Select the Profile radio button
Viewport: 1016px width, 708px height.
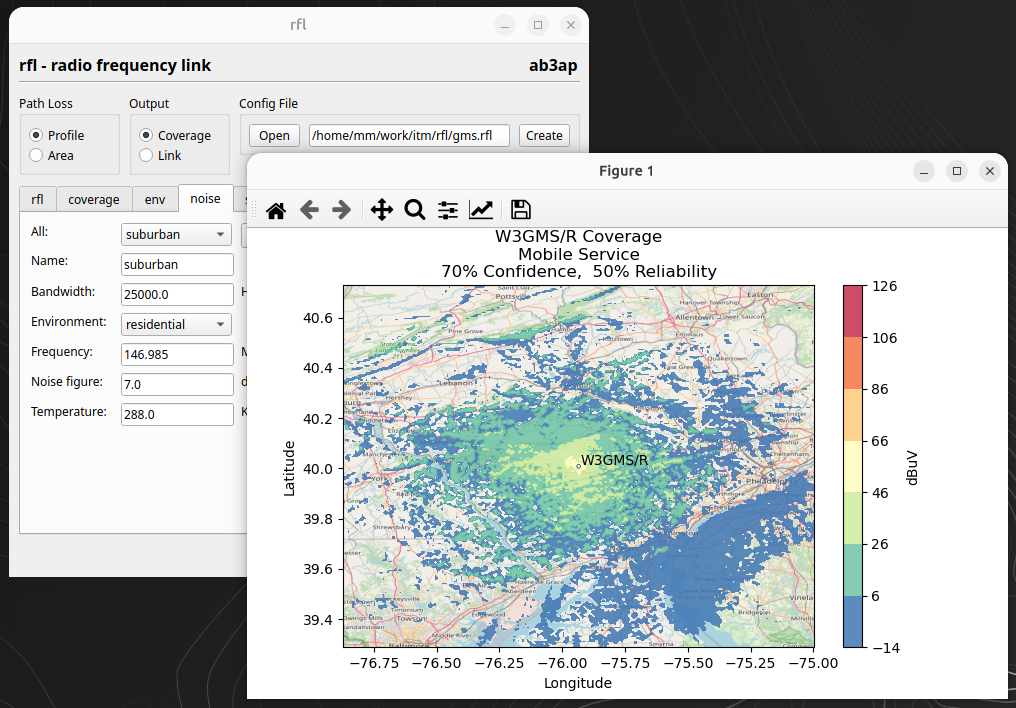coord(37,135)
